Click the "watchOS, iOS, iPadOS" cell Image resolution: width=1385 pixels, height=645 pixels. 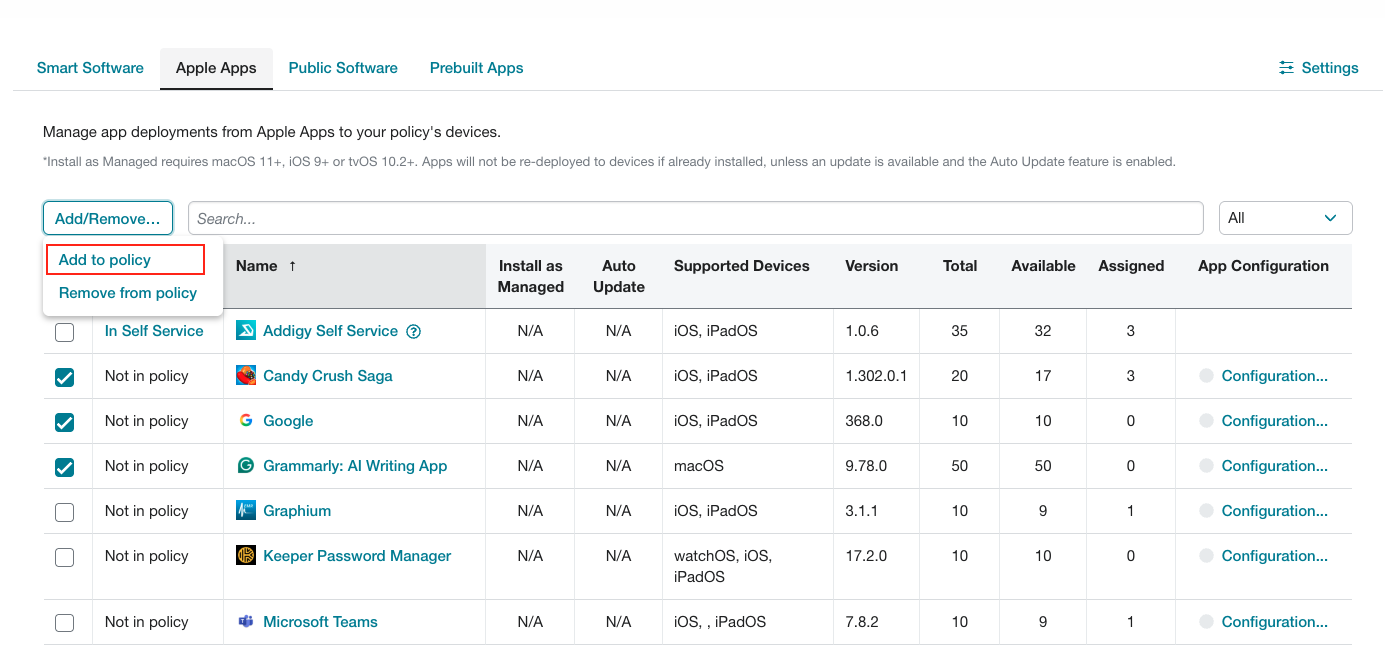point(723,566)
